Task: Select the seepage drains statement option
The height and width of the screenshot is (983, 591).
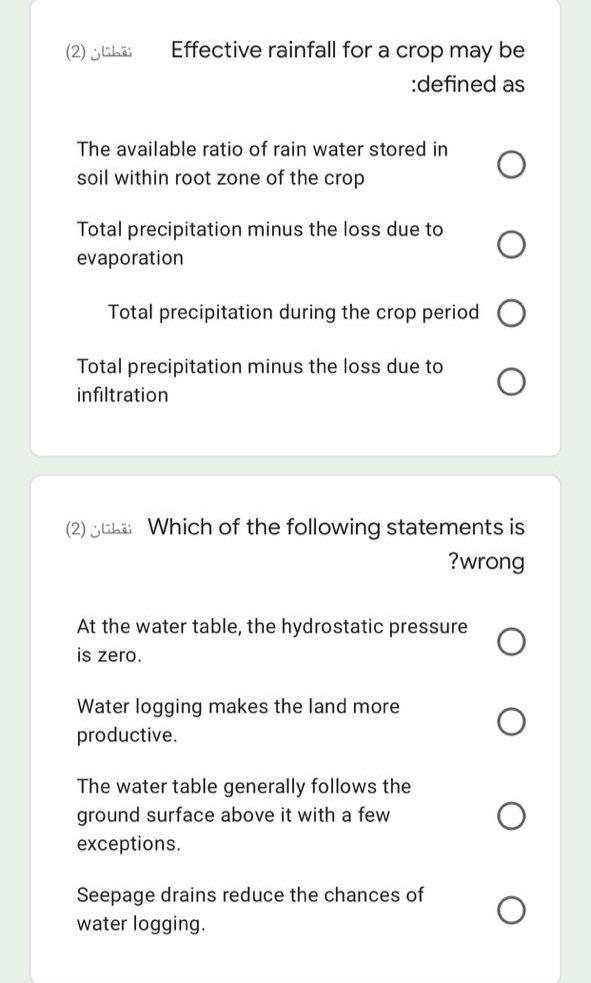Action: 511,908
